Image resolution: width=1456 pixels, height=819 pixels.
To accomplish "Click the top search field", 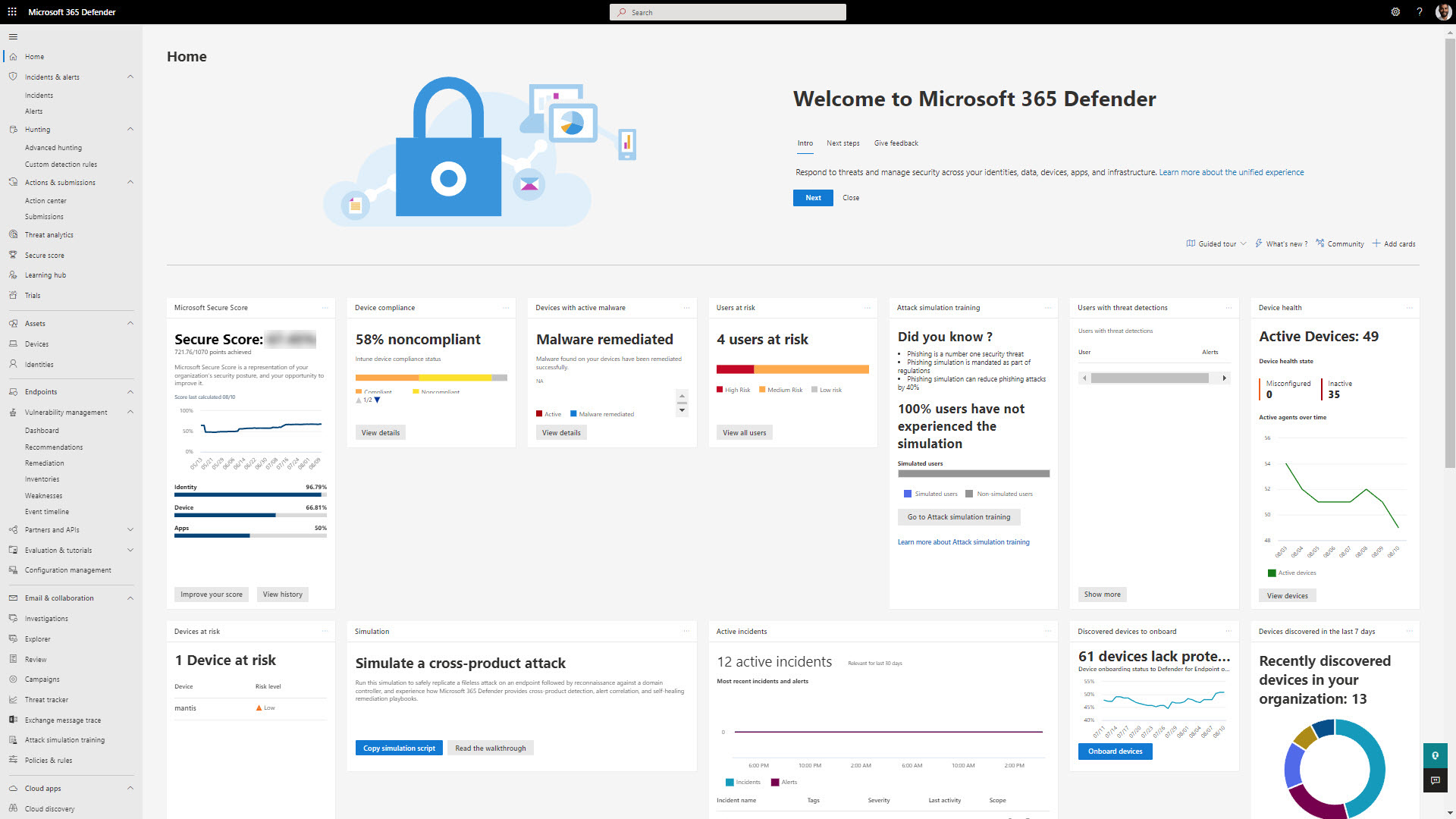I will (x=728, y=12).
